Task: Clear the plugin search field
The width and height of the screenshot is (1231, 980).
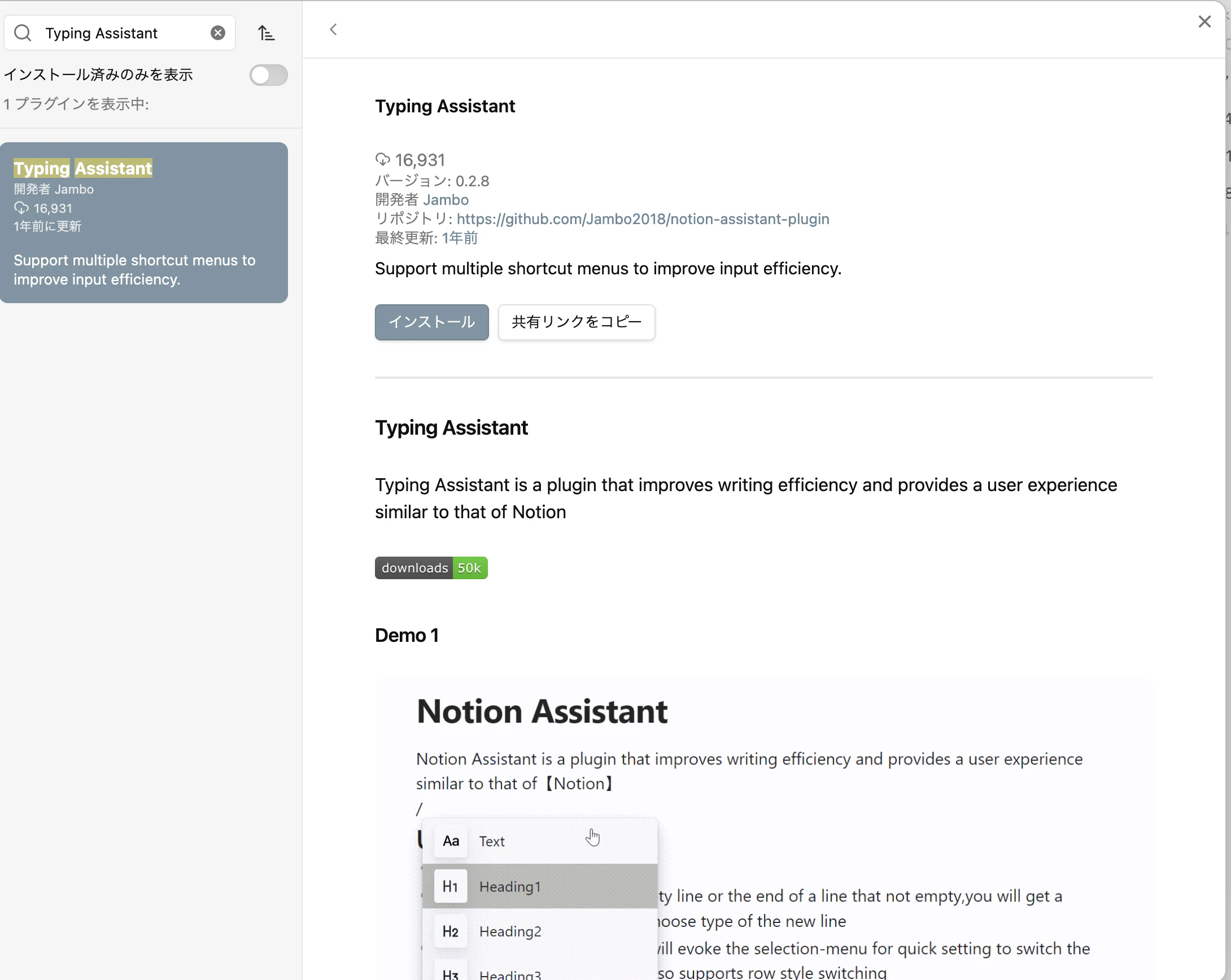Action: (x=217, y=33)
